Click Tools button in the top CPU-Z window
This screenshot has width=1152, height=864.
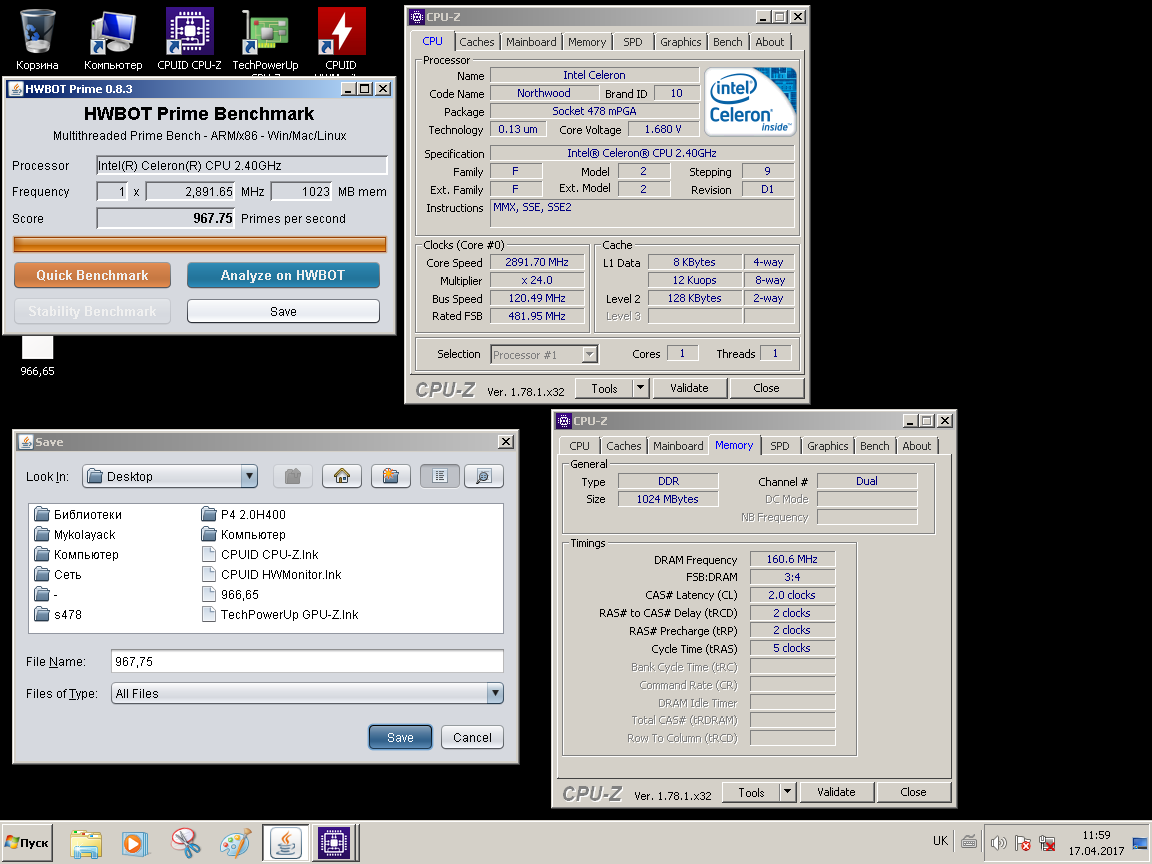pos(604,388)
